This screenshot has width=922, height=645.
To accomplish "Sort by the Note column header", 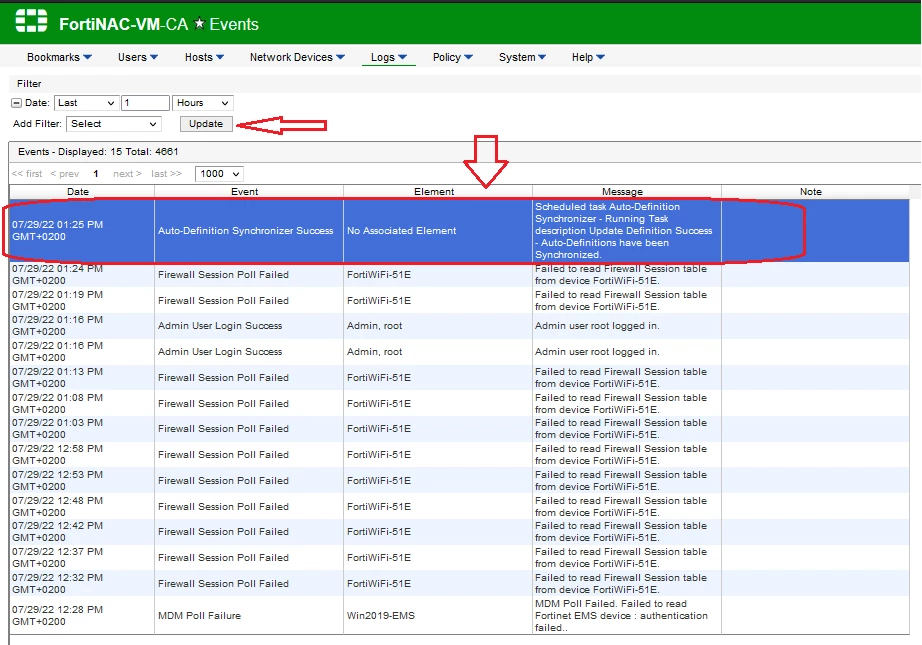I will click(810, 192).
